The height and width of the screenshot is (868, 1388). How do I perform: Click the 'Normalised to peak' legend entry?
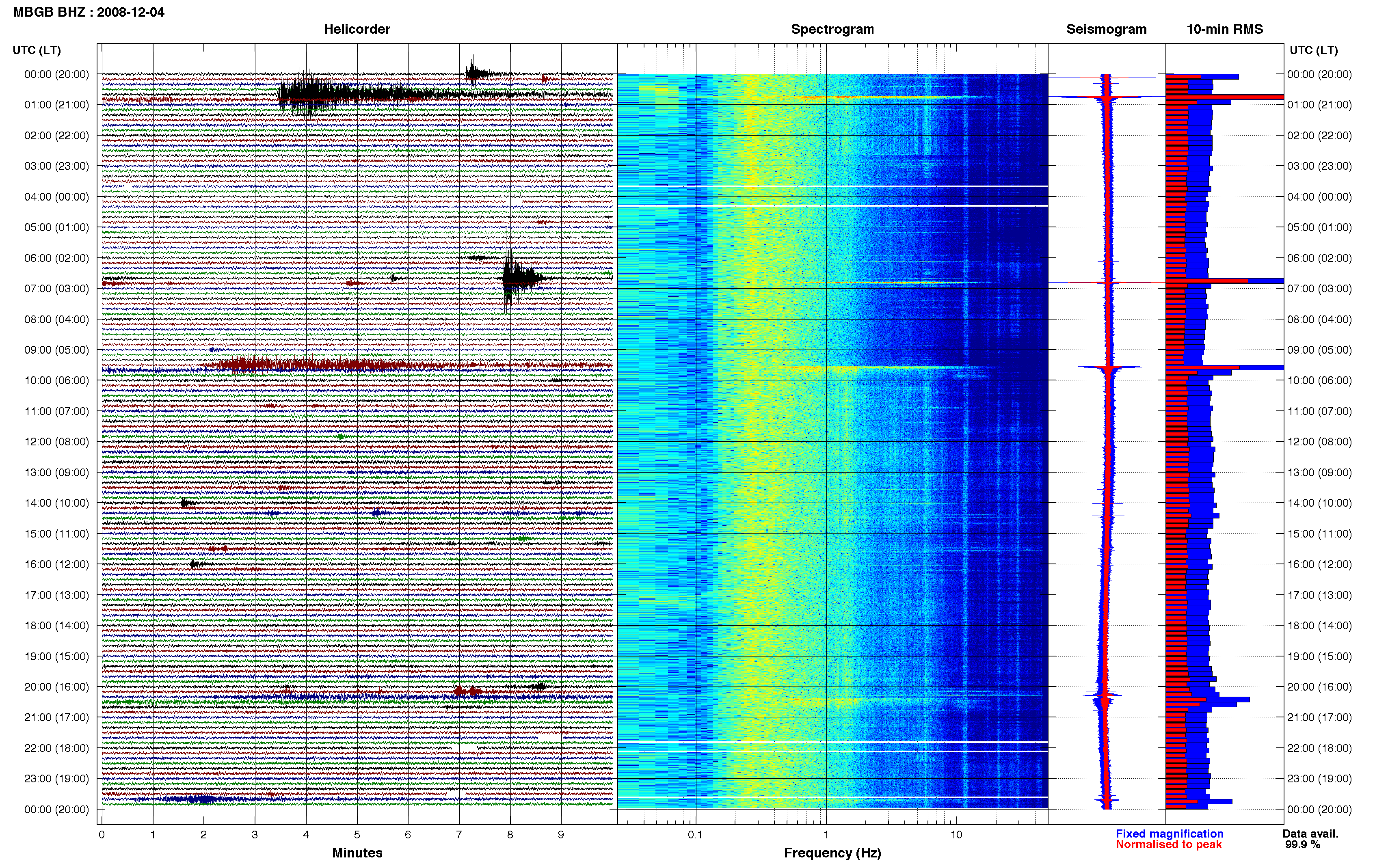point(1169,844)
